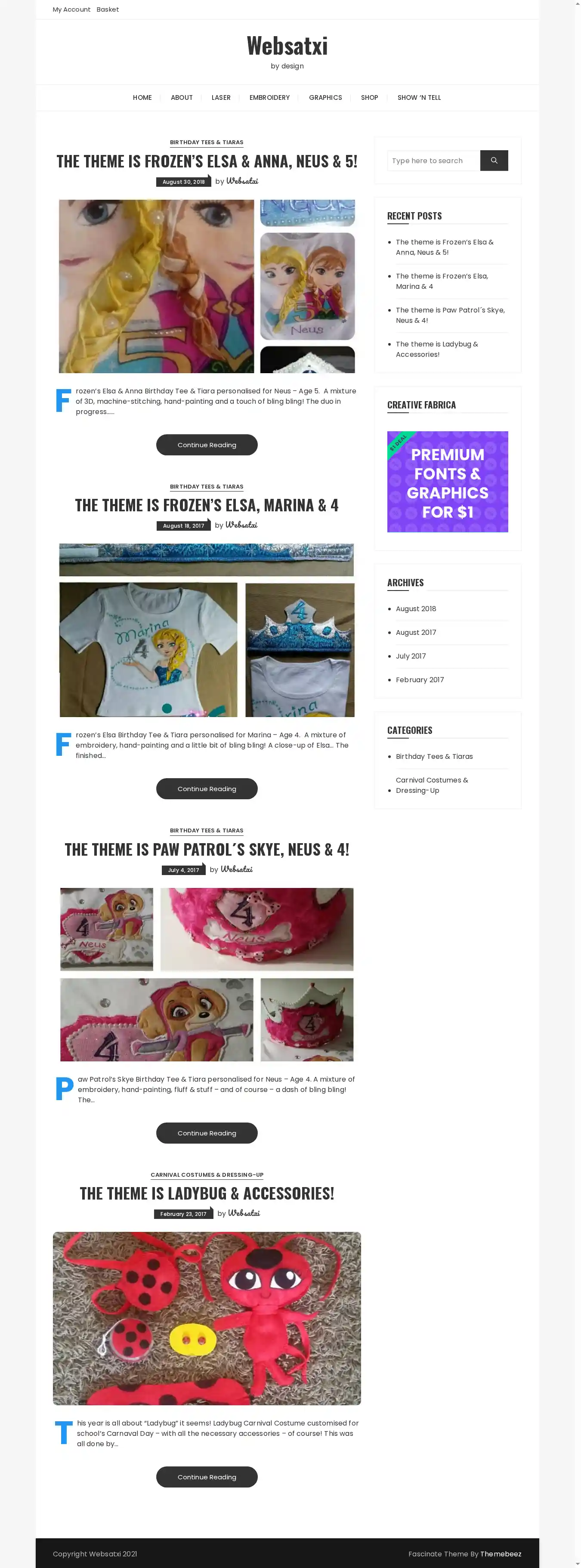Continue Reading the Ladybug post

(207, 1477)
